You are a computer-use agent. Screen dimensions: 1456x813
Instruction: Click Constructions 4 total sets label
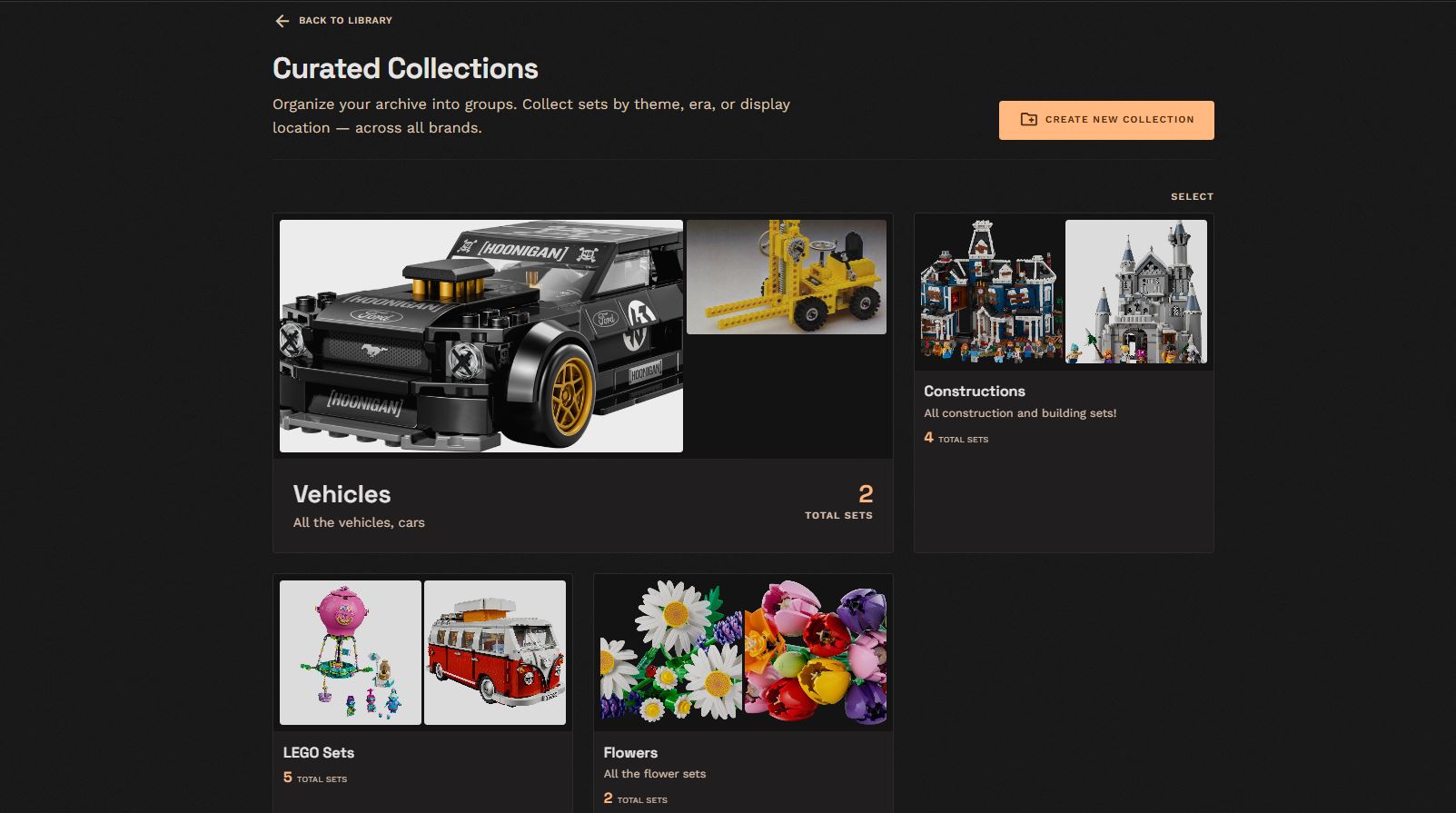pyautogui.click(x=956, y=438)
